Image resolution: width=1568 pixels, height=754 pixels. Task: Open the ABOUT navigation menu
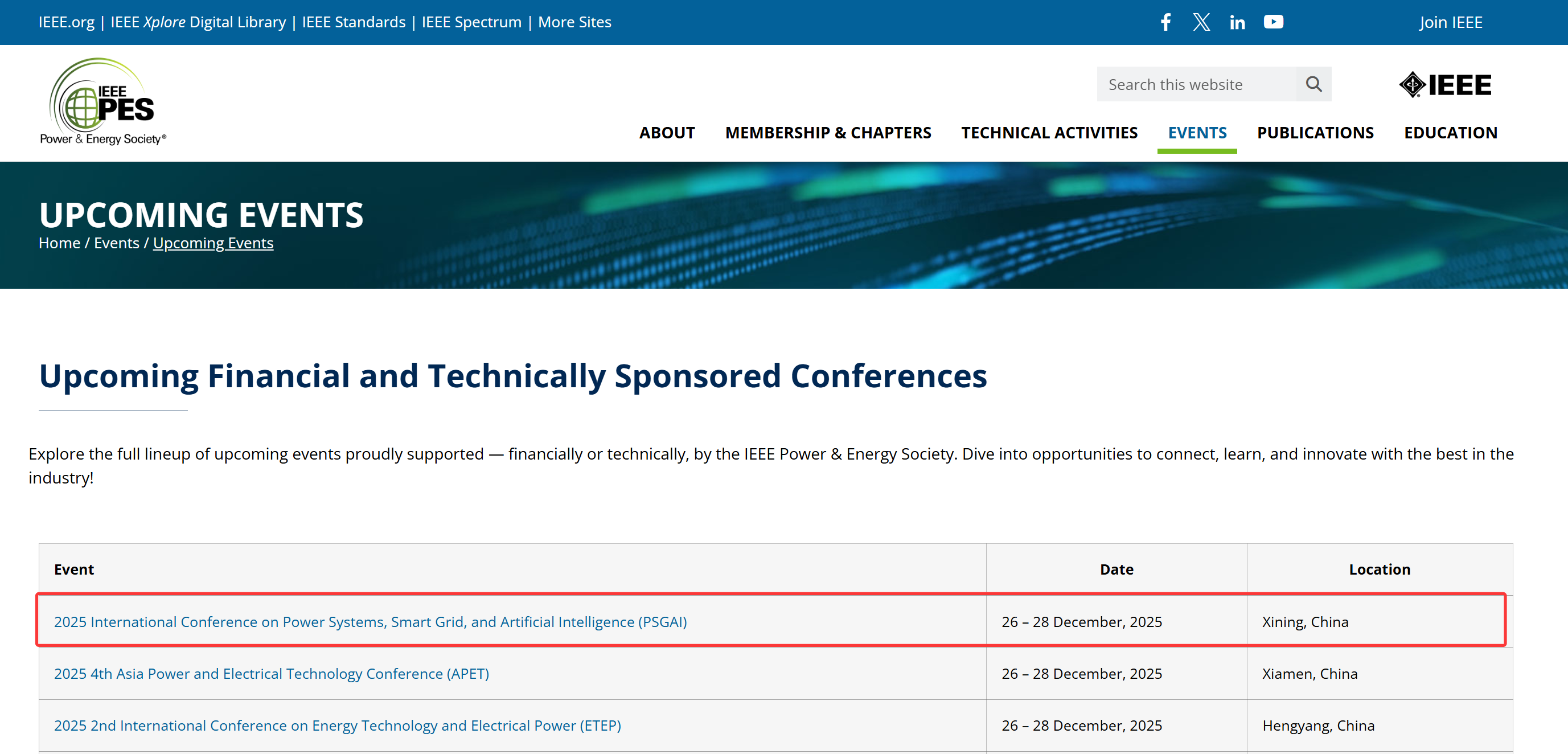[x=667, y=133]
